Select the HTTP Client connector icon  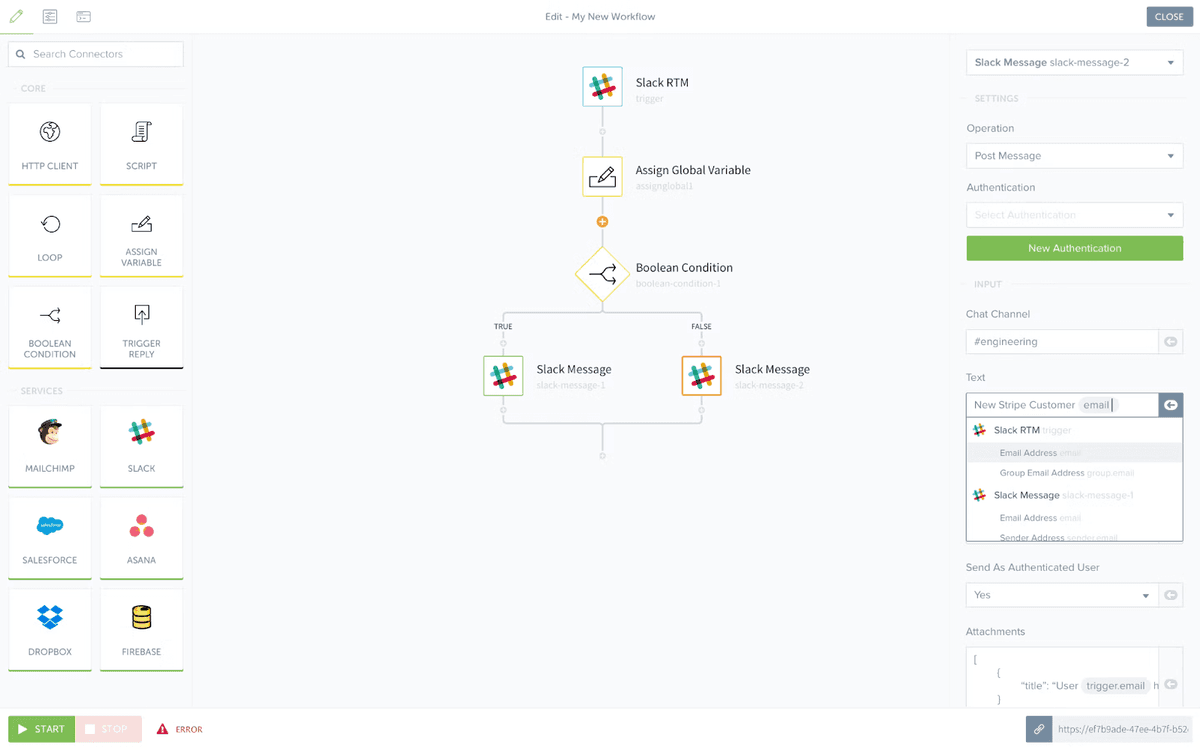click(50, 132)
